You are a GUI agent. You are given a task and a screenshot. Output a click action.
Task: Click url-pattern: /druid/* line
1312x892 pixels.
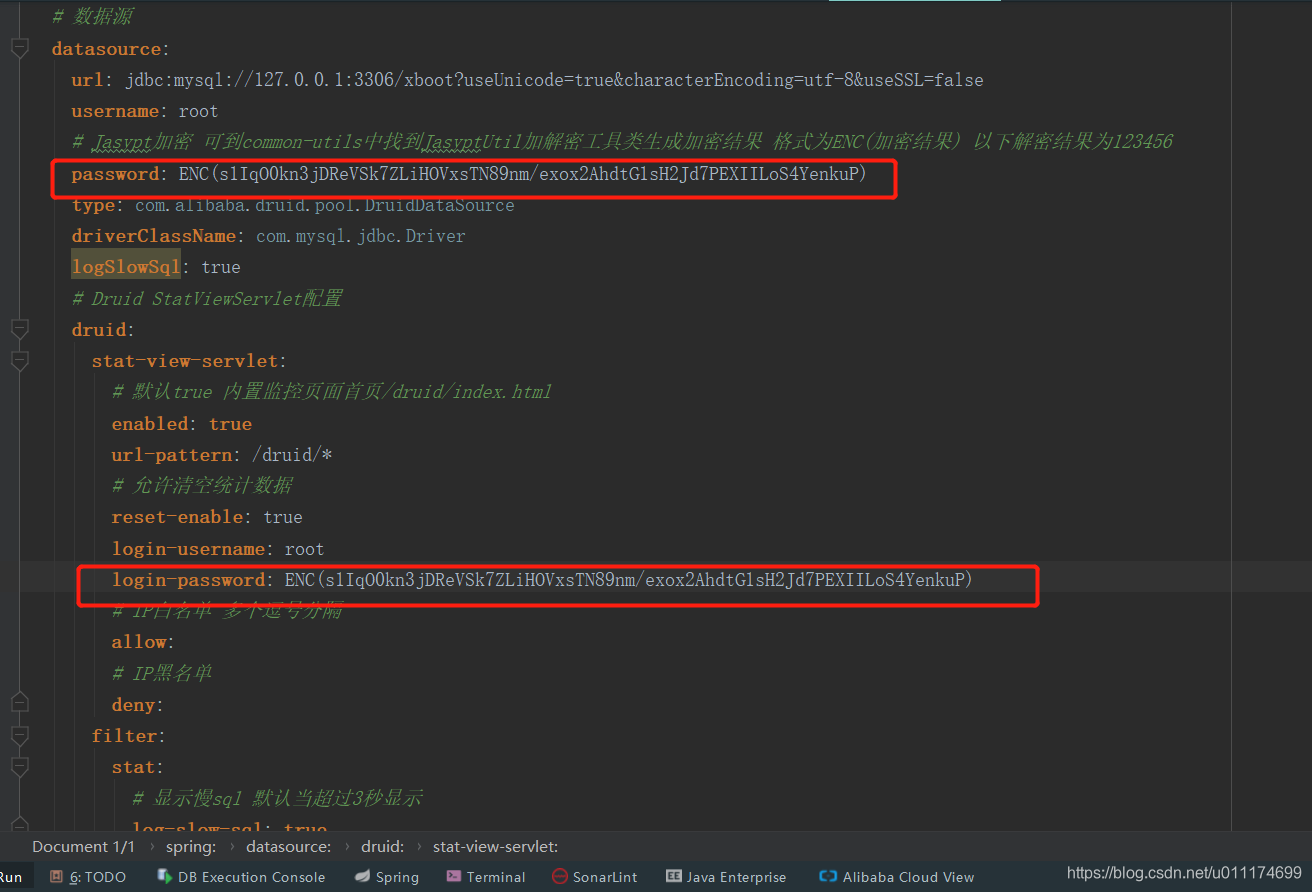pyautogui.click(x=222, y=455)
